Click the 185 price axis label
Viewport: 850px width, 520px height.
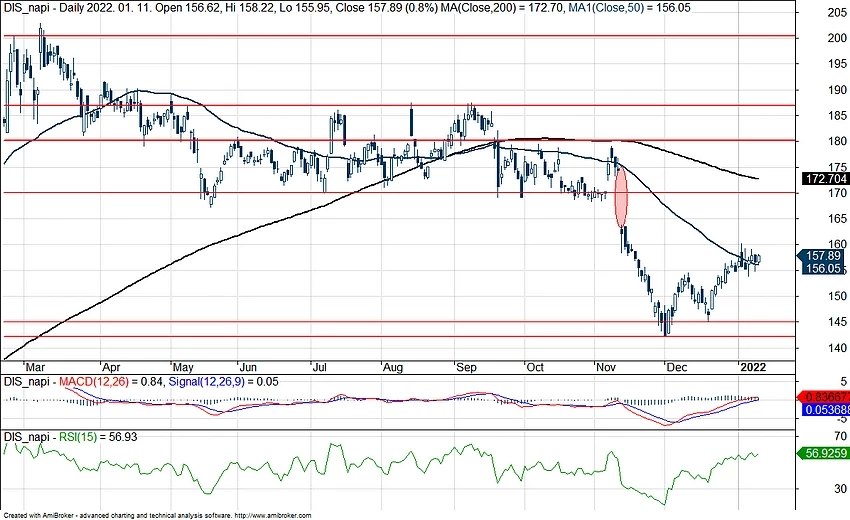point(837,115)
